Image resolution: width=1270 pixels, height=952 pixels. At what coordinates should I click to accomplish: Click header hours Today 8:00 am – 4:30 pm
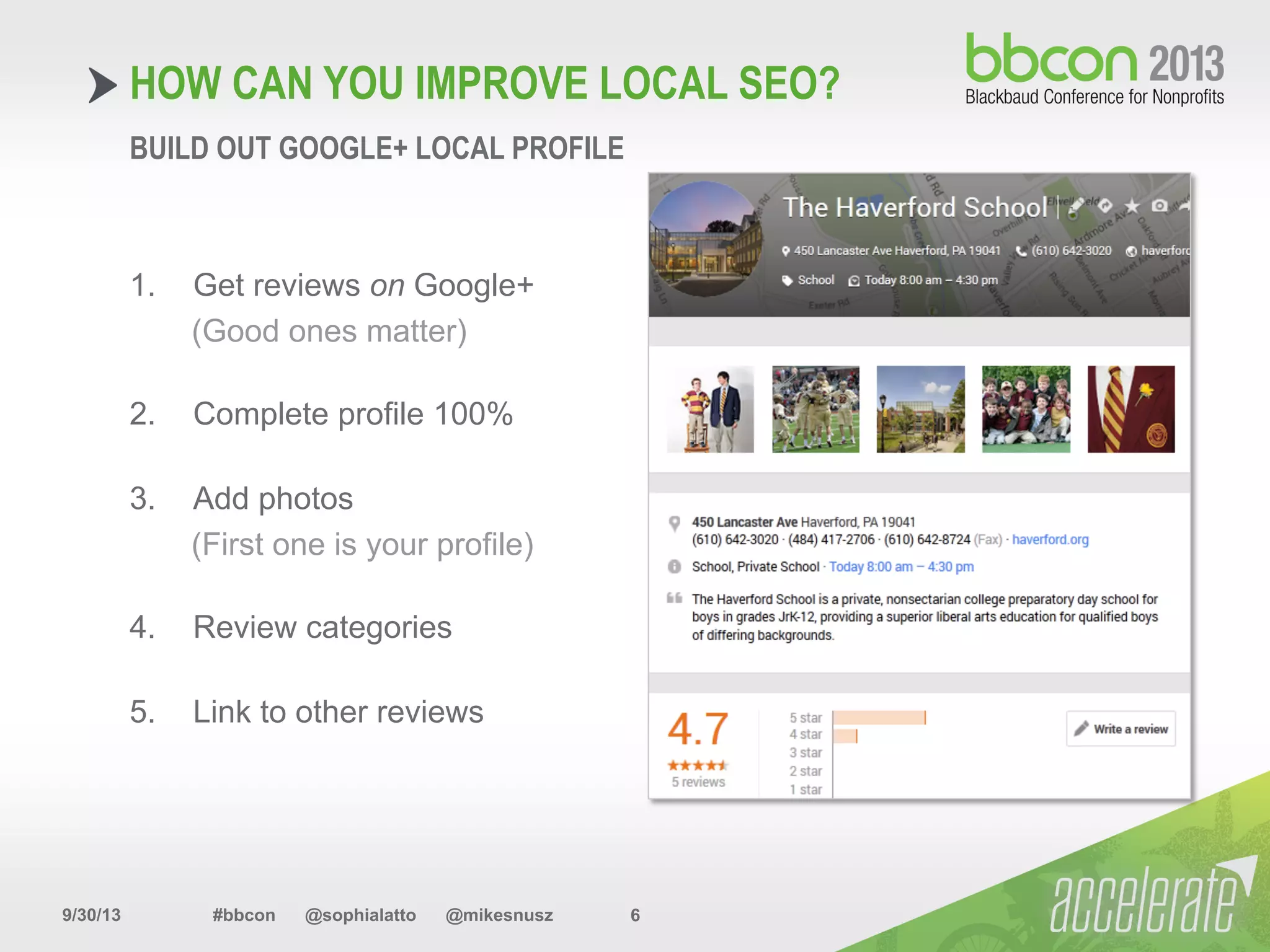[931, 280]
